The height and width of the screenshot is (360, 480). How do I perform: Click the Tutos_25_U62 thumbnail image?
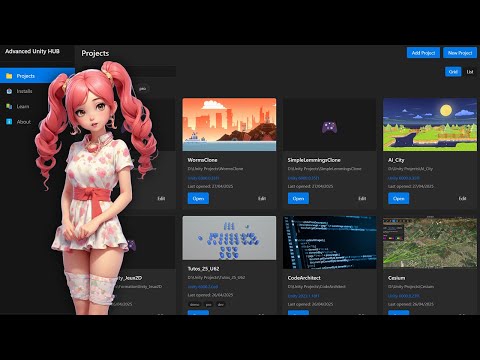click(x=229, y=238)
